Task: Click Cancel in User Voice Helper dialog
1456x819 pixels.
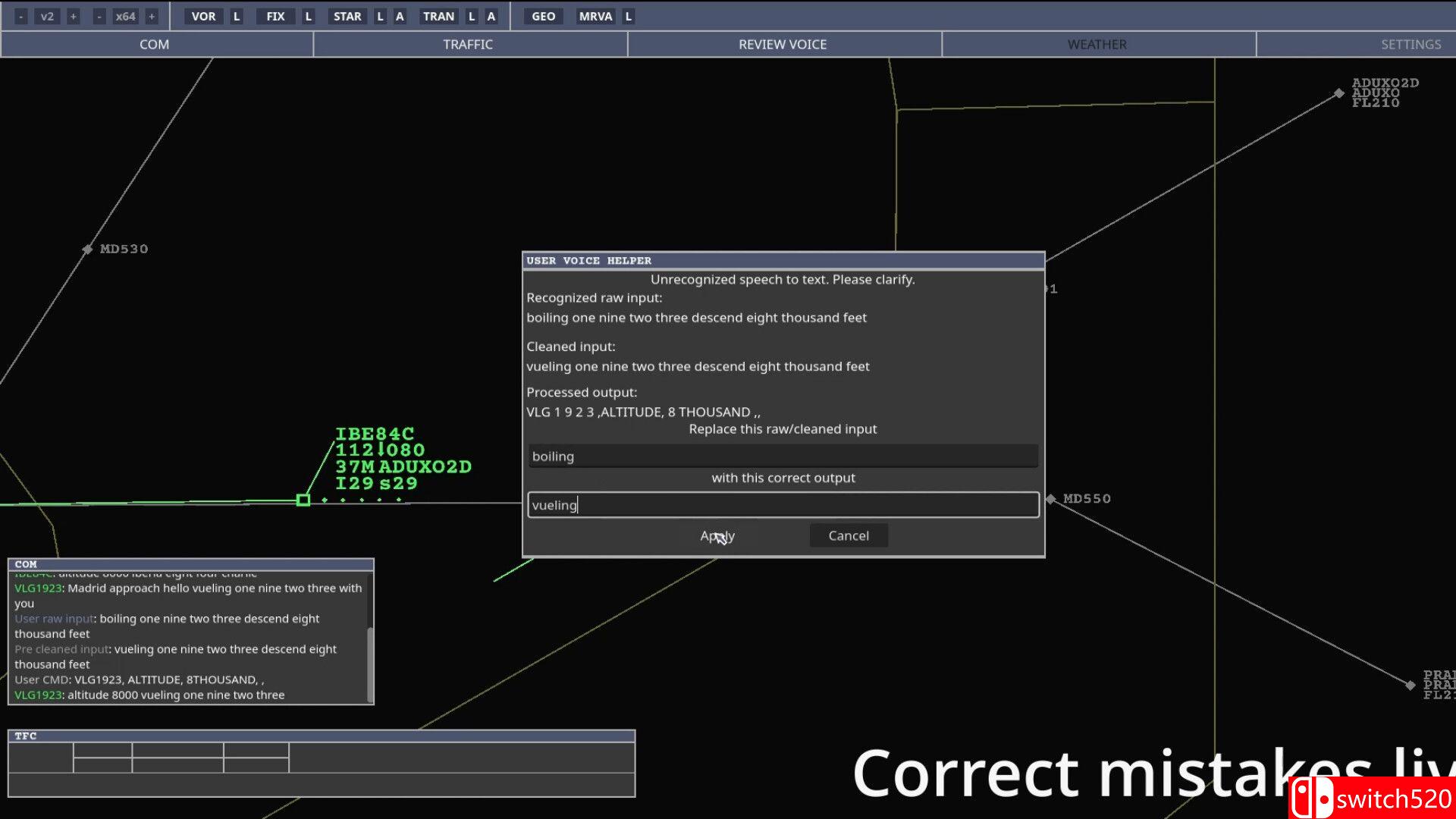Action: click(849, 535)
